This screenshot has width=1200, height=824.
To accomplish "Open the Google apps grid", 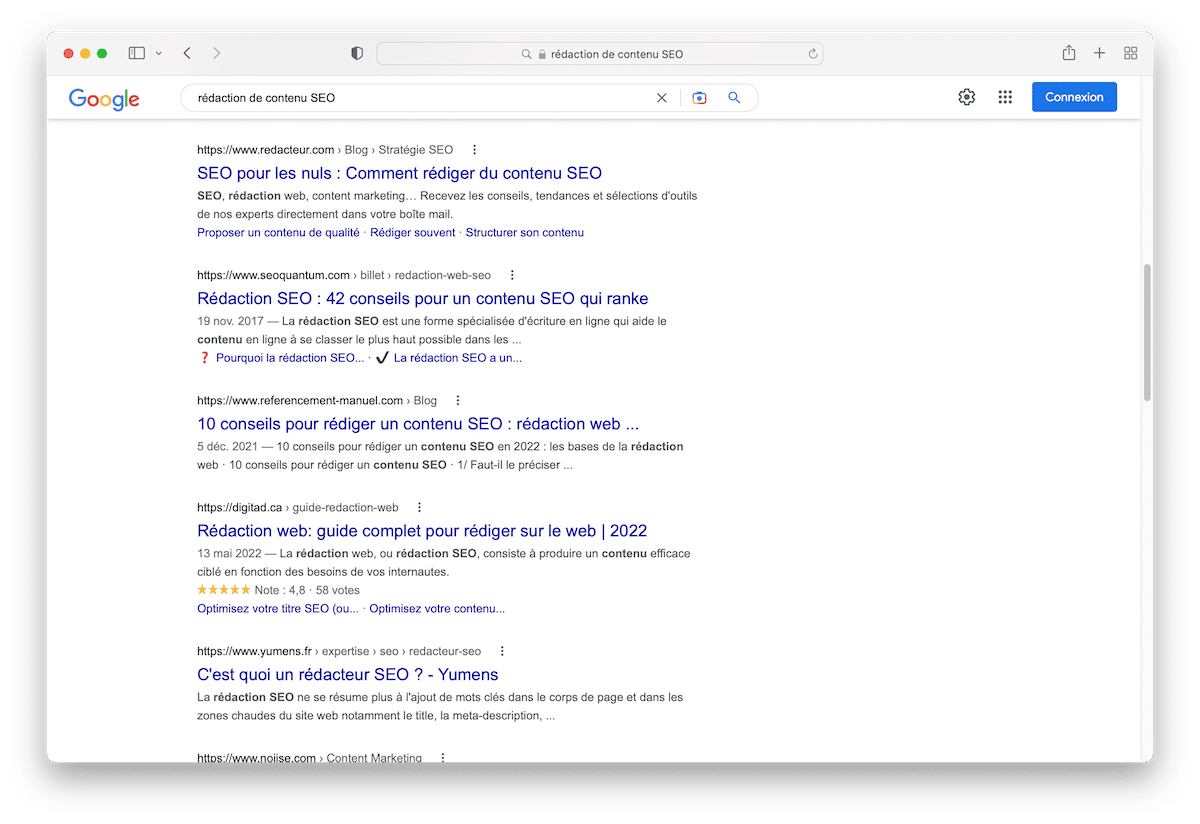I will pos(1005,97).
